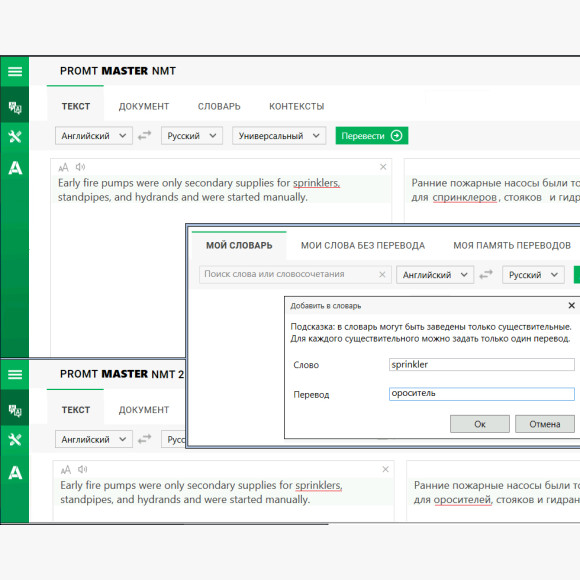This screenshot has width=580, height=580.
Task: Close the Добавить в словарь dialog
Action: (x=571, y=306)
